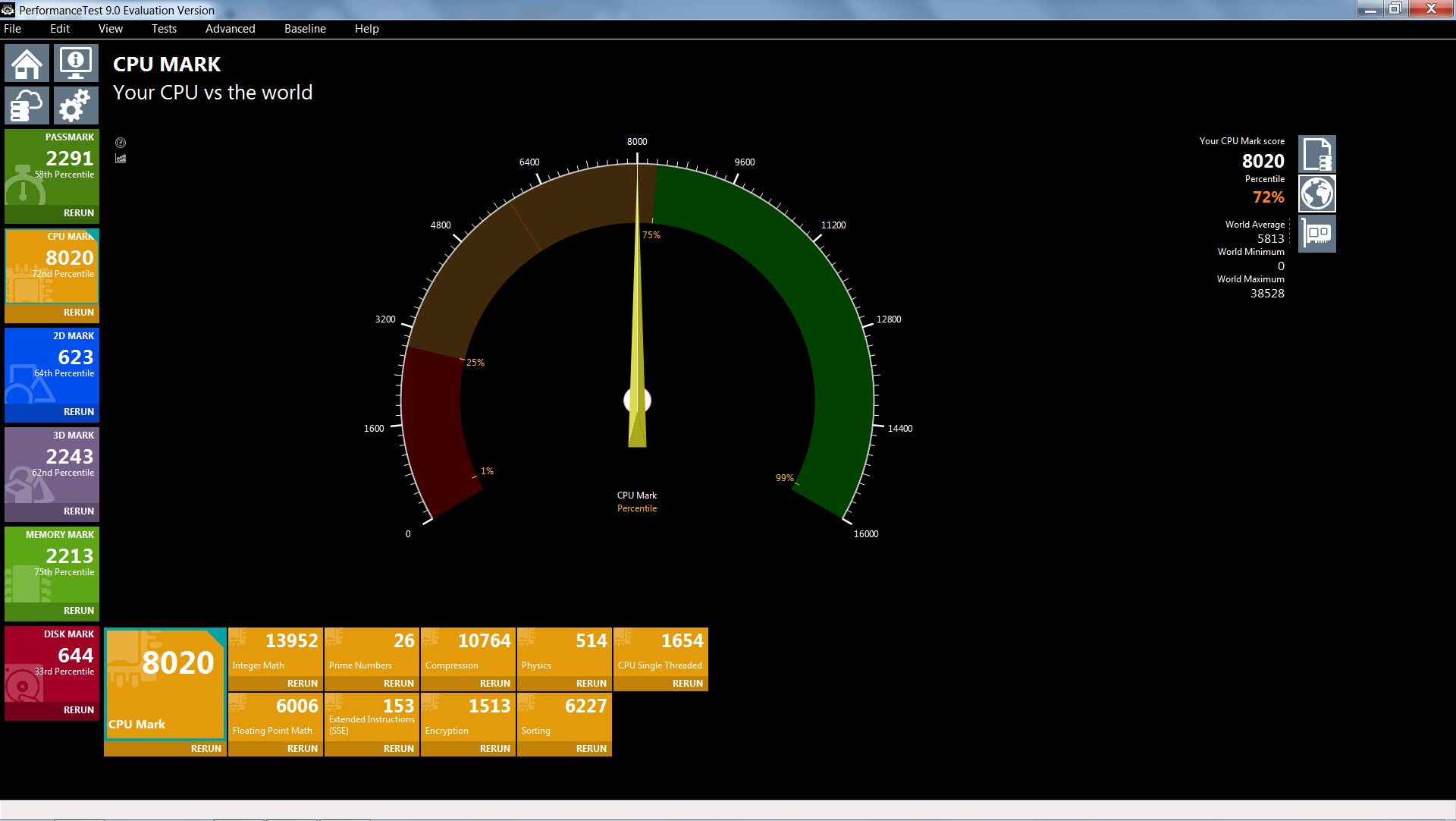Click the small chart view icon
The width and height of the screenshot is (1456, 821).
tap(121, 159)
